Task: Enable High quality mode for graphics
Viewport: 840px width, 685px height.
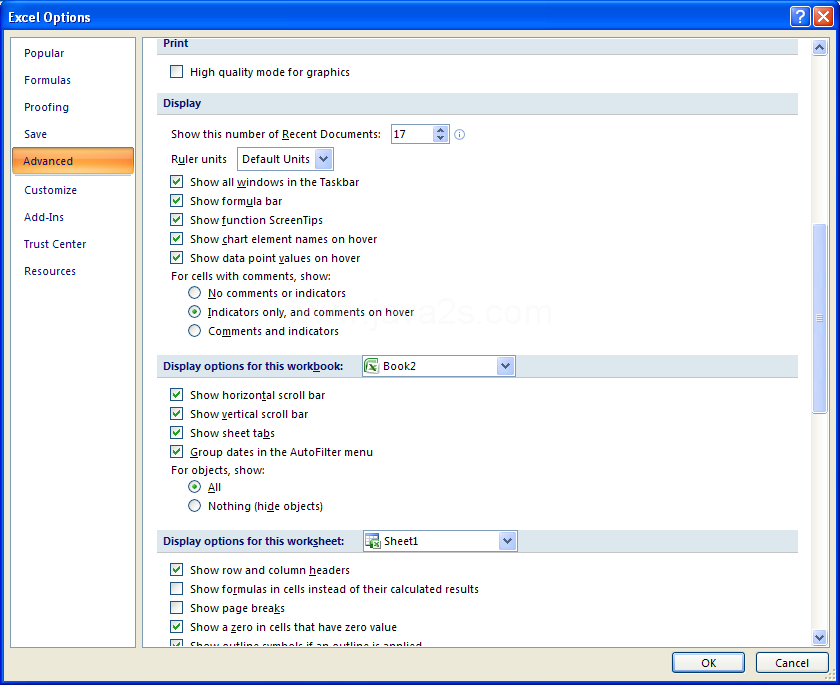Action: tap(176, 72)
